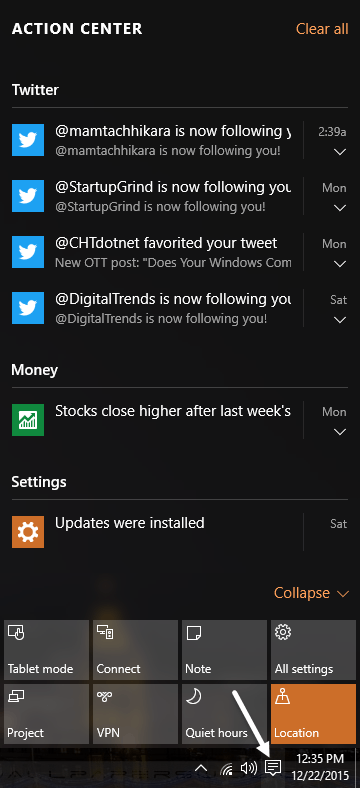Click the Money app icon for Stocks notification
Screen dimensions: 360x788
(28, 420)
